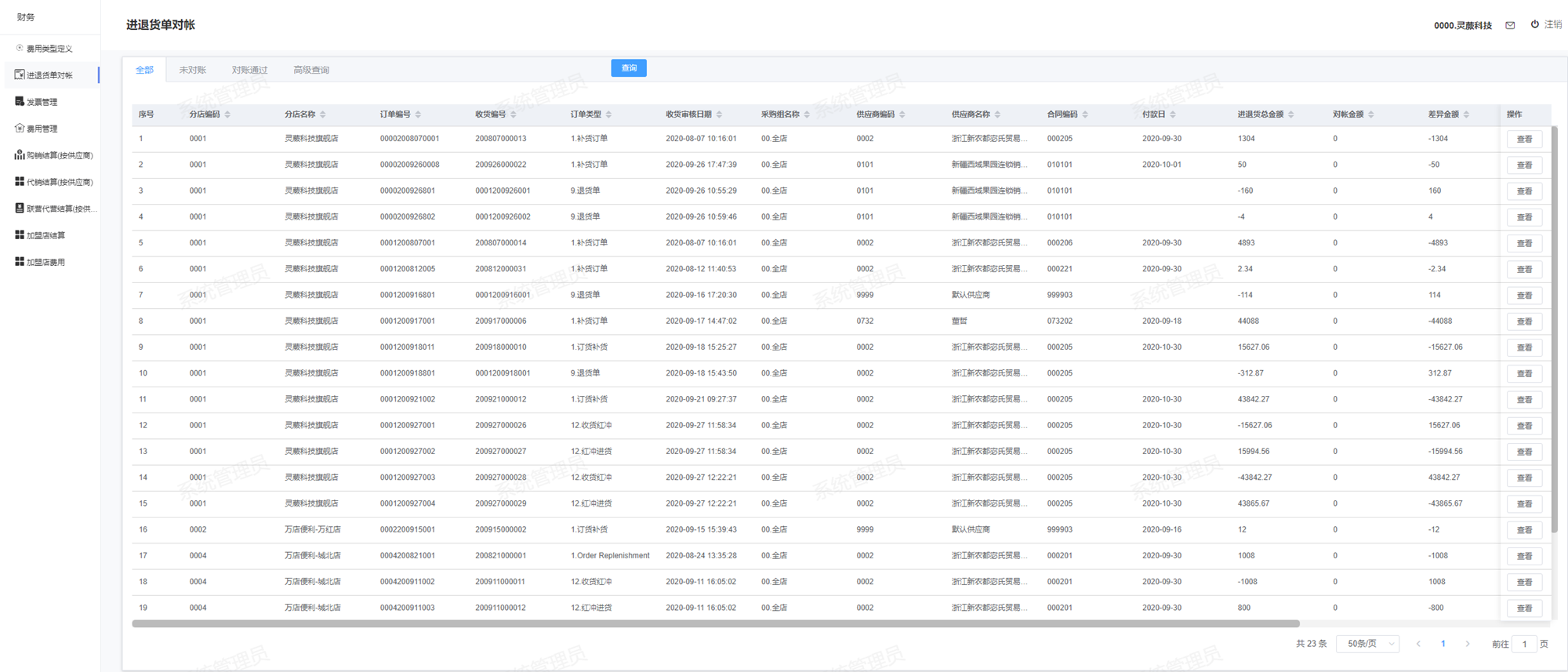Open the 50条/页 page size dropdown
Screen dimensions: 1568x672
[x=1368, y=644]
